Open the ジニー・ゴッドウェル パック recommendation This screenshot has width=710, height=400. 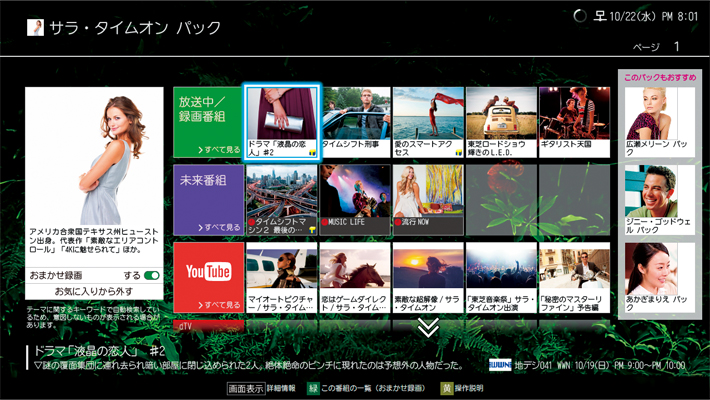click(x=658, y=200)
